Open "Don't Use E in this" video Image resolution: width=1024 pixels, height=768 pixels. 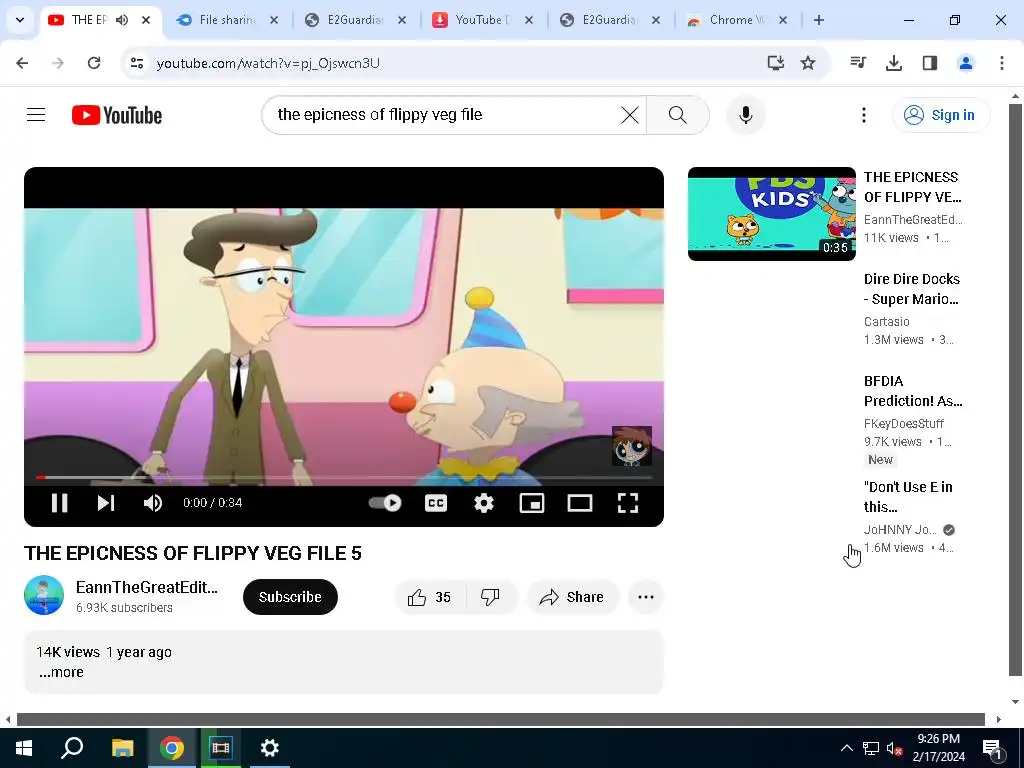pyautogui.click(x=908, y=497)
